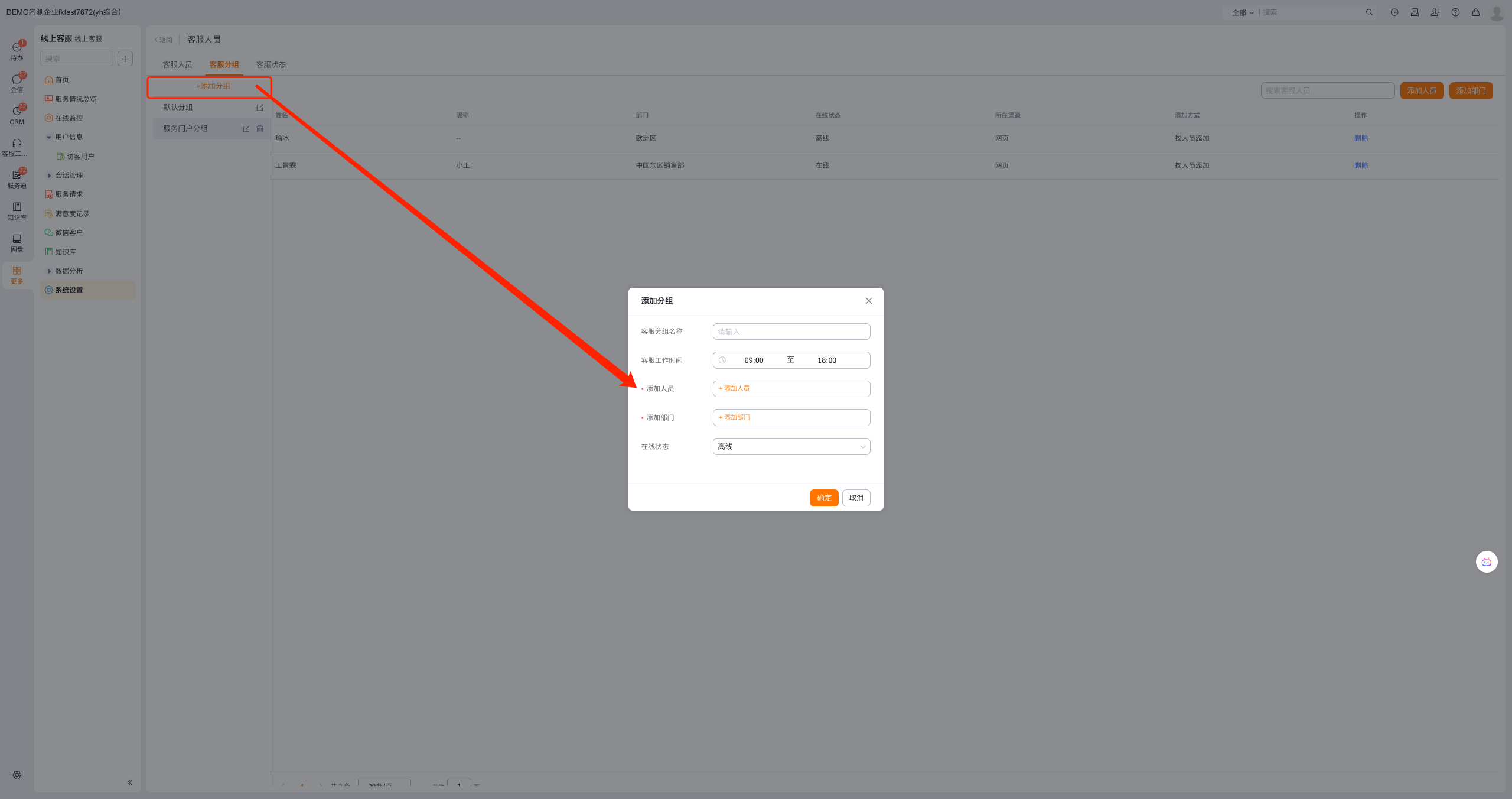The height and width of the screenshot is (799, 1512).
Task: Switch to the 客服人员 tab
Action: [177, 65]
